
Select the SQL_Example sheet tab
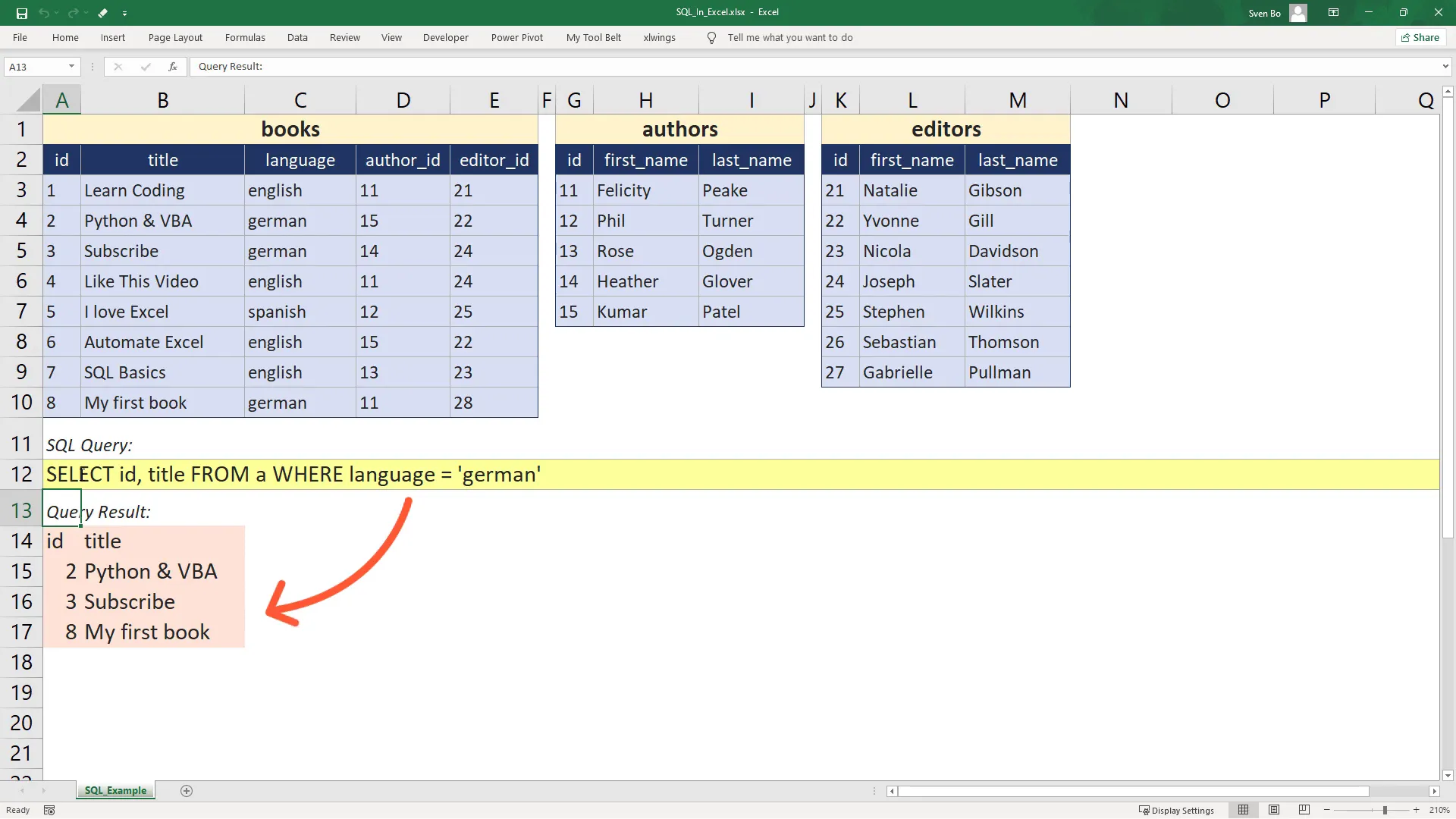pyautogui.click(x=115, y=791)
